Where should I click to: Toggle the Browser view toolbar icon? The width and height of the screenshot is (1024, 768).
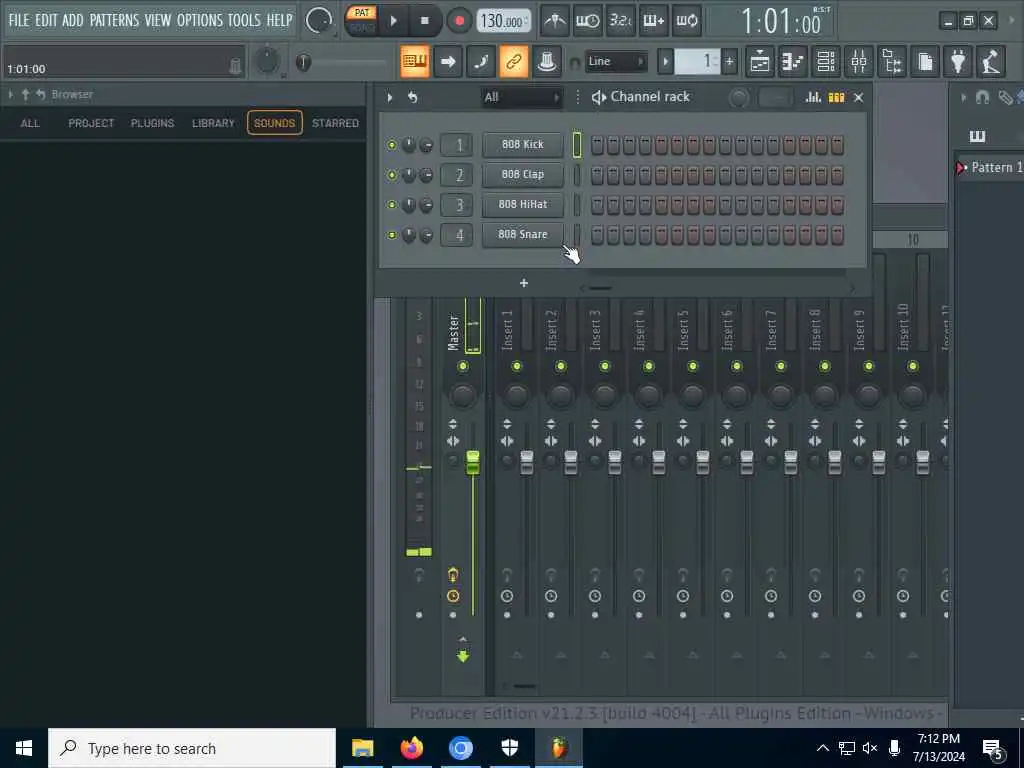892,62
